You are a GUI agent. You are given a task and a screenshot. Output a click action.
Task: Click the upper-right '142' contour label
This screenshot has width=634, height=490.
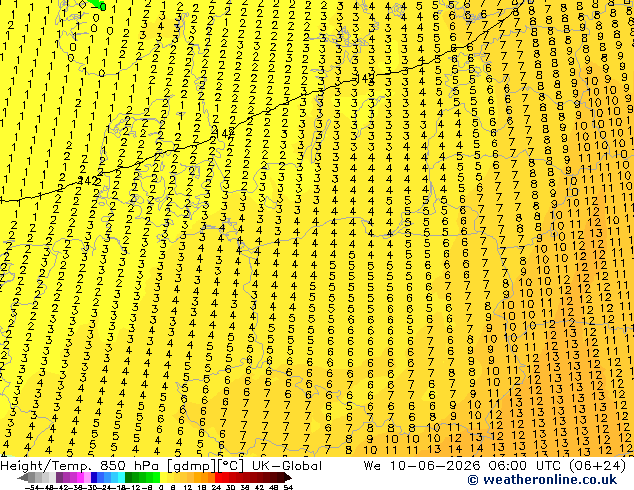coord(365,79)
